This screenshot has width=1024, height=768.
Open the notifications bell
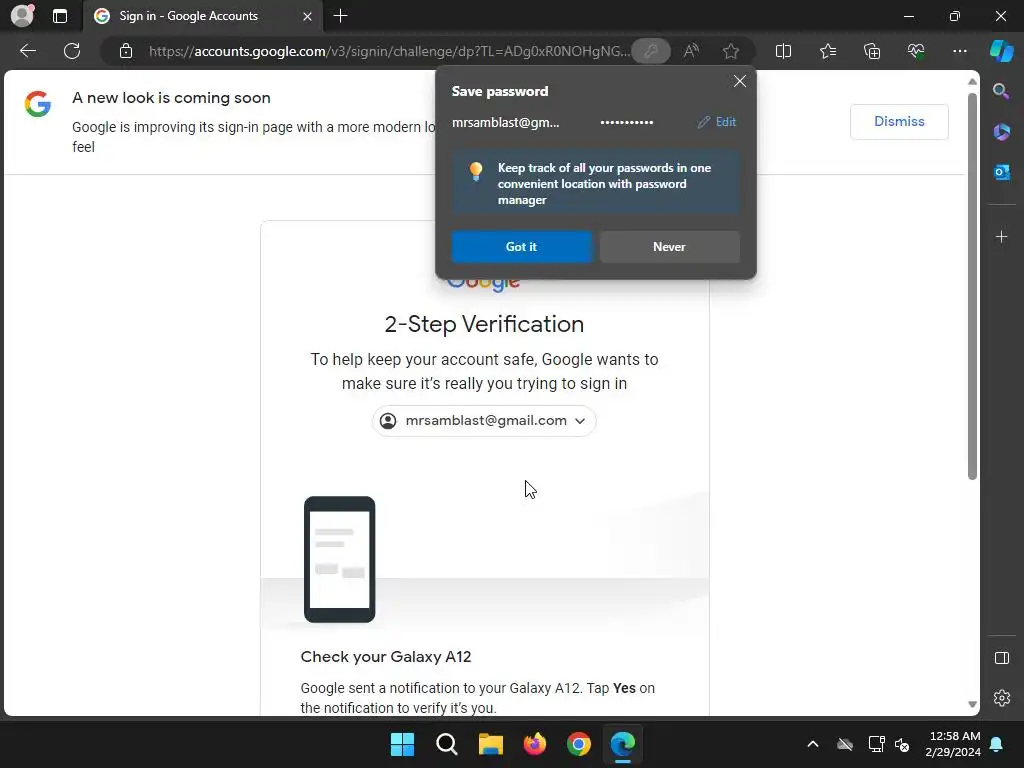(x=997, y=744)
